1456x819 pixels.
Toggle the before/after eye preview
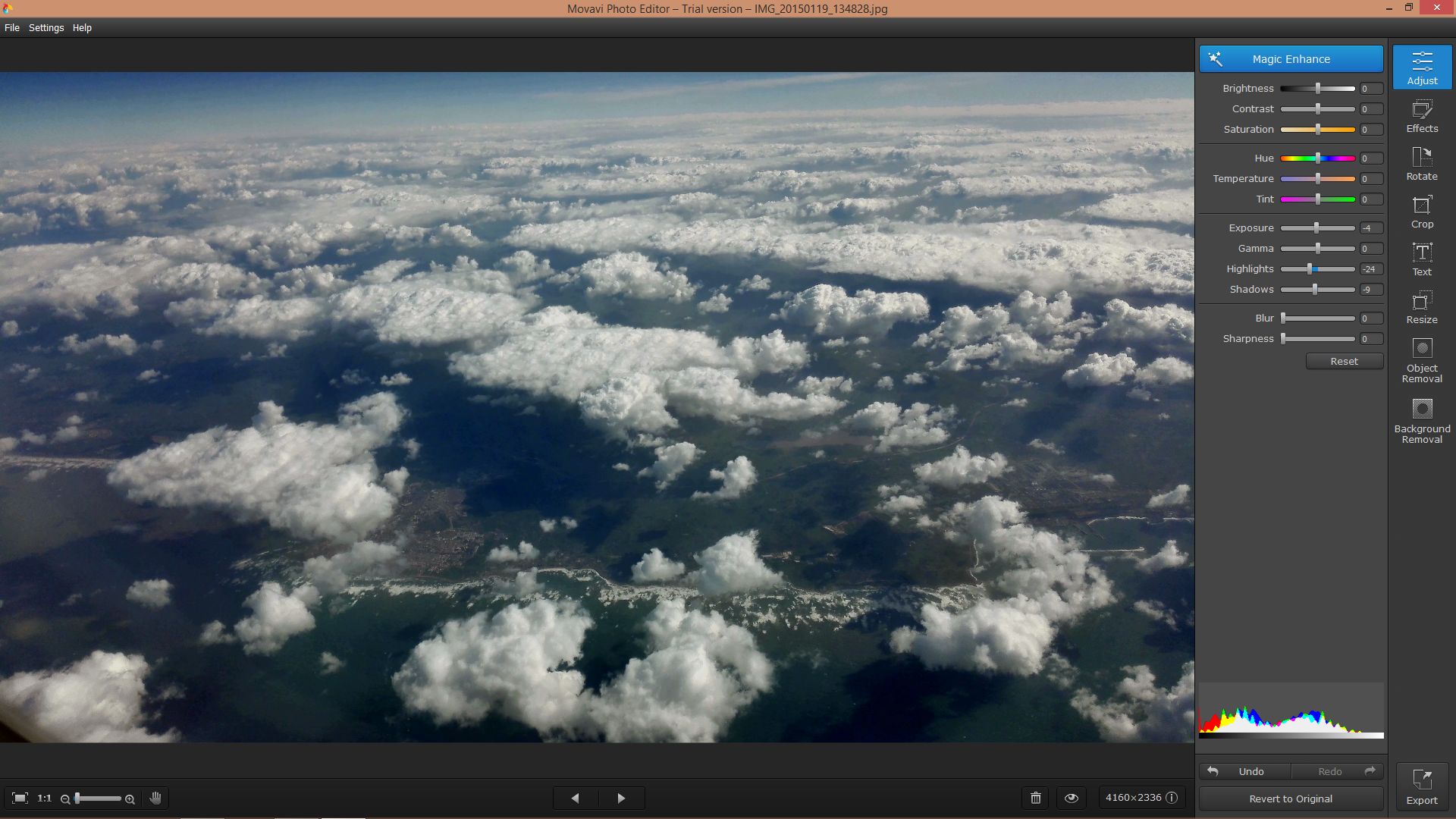(1072, 798)
